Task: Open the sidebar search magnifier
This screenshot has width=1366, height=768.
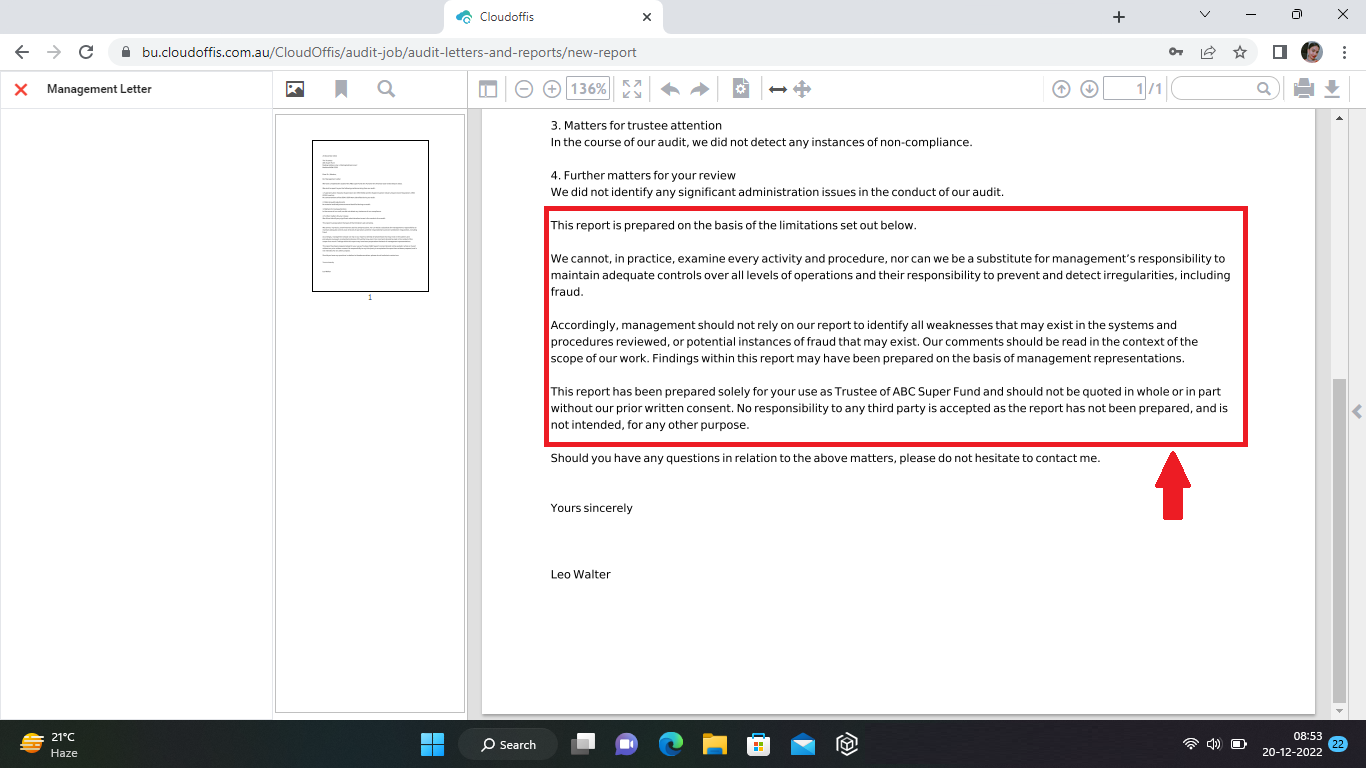Action: point(386,89)
